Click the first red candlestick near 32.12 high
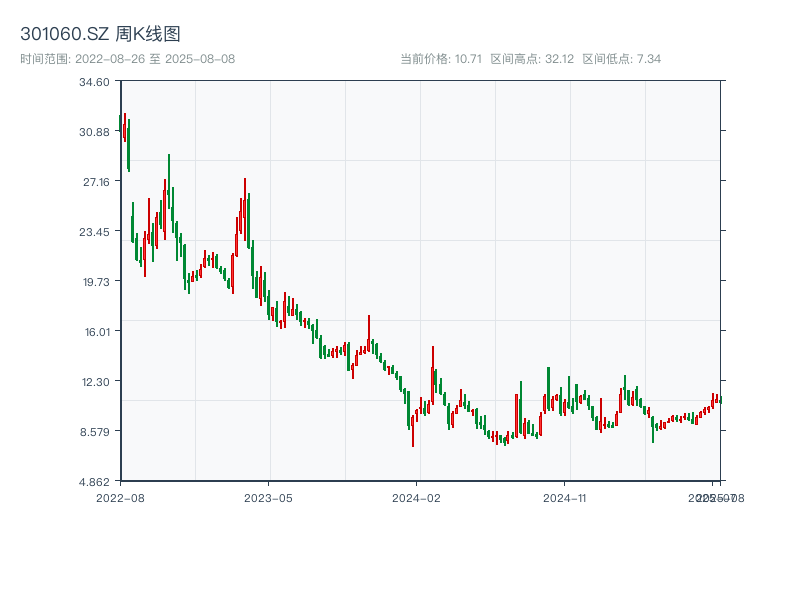This screenshot has height=600, width=800. click(x=124, y=128)
